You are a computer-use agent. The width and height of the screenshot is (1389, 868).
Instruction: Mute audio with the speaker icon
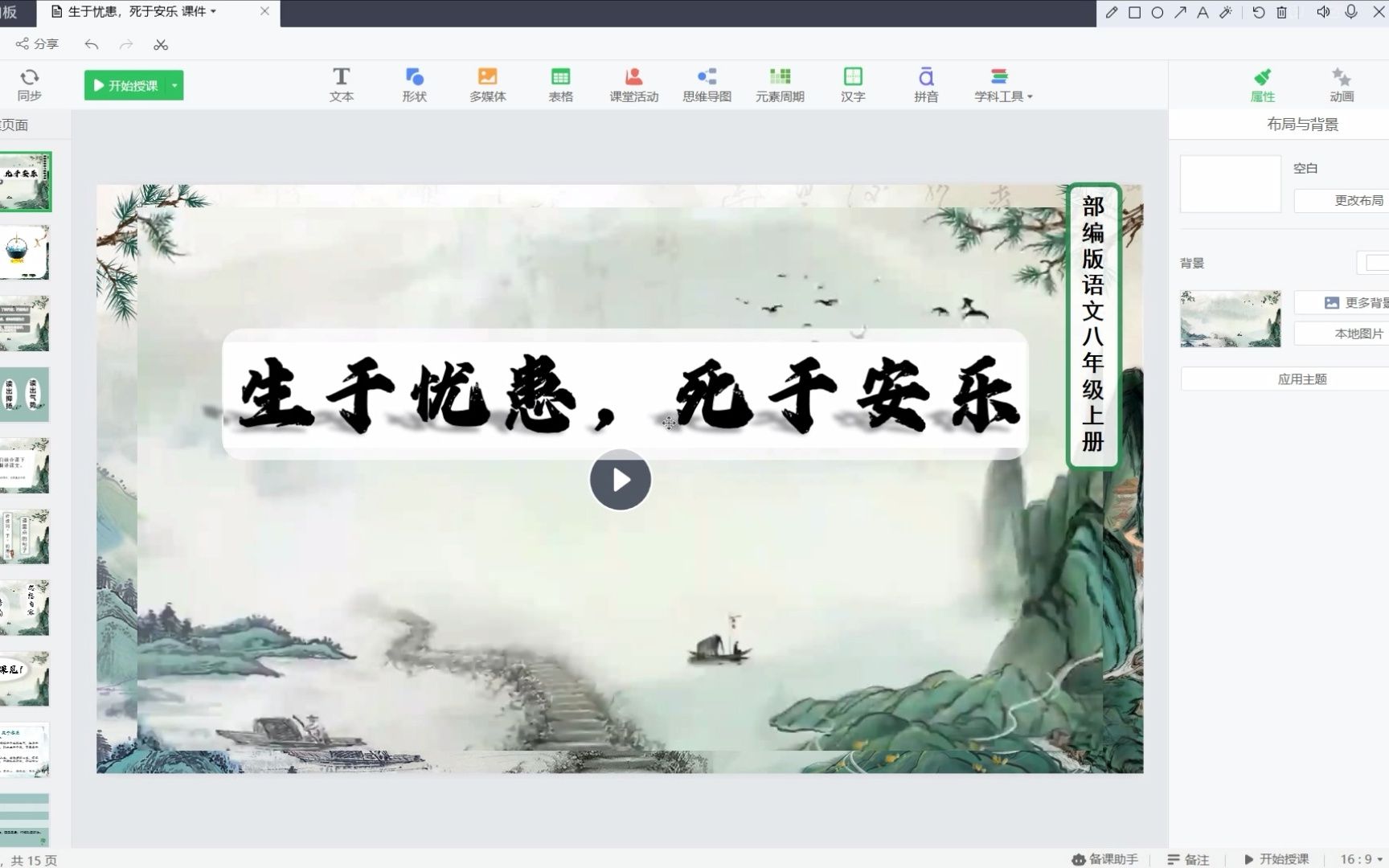pyautogui.click(x=1321, y=12)
